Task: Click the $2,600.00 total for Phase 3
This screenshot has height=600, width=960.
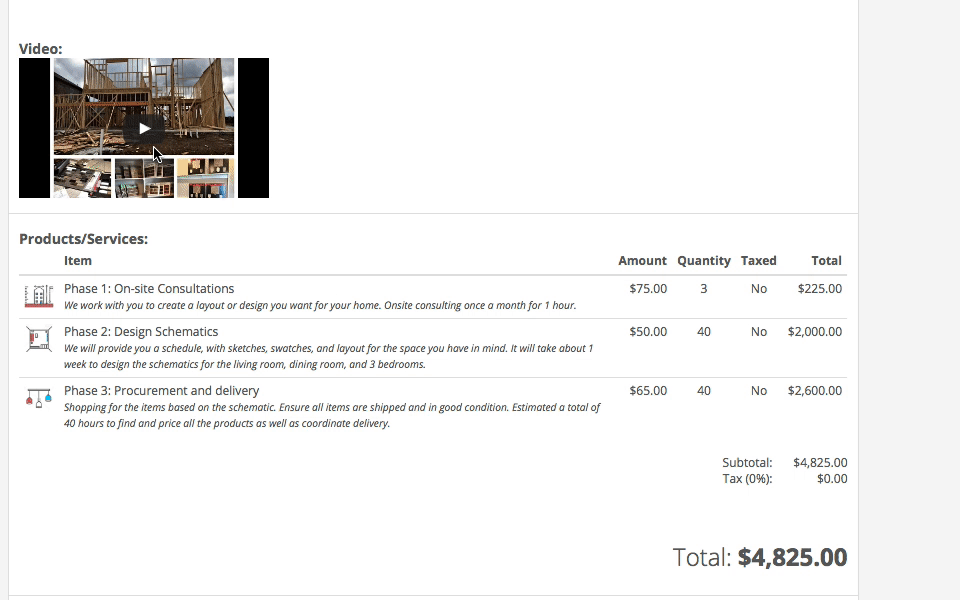Action: click(814, 391)
